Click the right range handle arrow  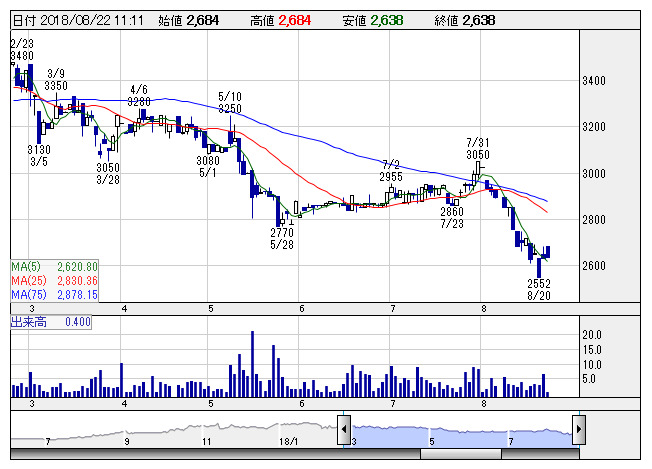(579, 429)
